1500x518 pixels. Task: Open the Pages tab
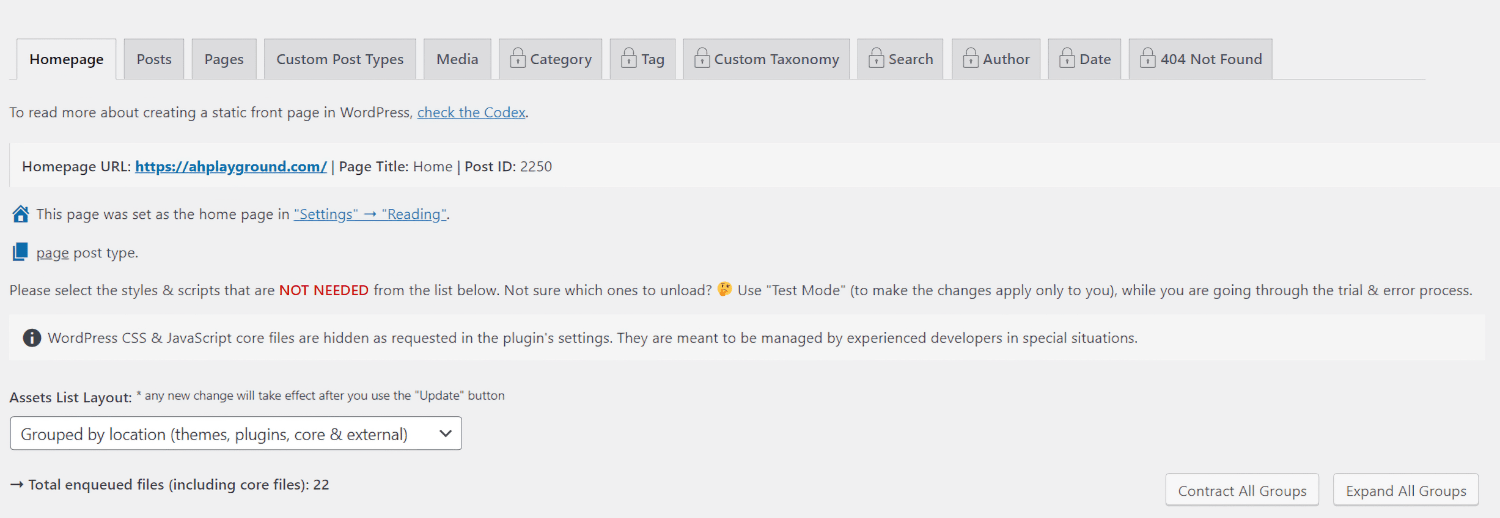224,59
